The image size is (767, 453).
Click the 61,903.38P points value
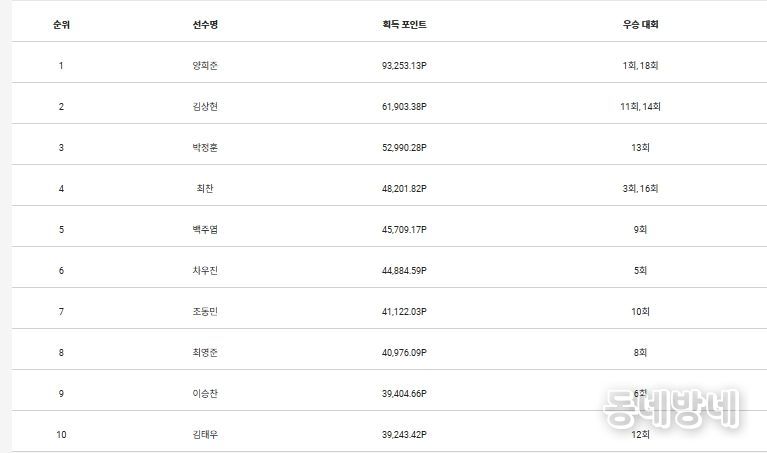(x=397, y=107)
